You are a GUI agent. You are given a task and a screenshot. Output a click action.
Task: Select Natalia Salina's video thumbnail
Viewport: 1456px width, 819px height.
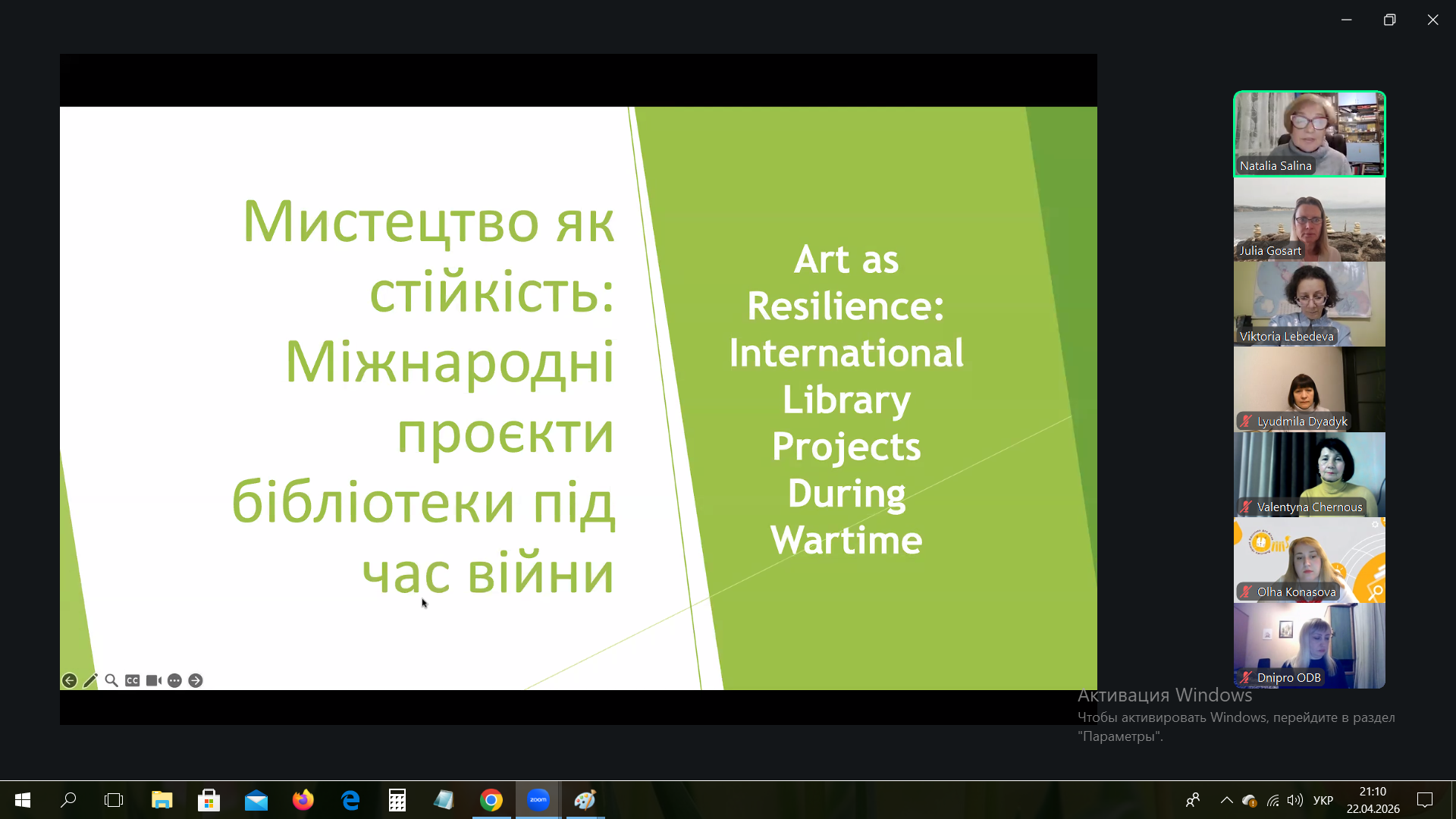point(1310,134)
